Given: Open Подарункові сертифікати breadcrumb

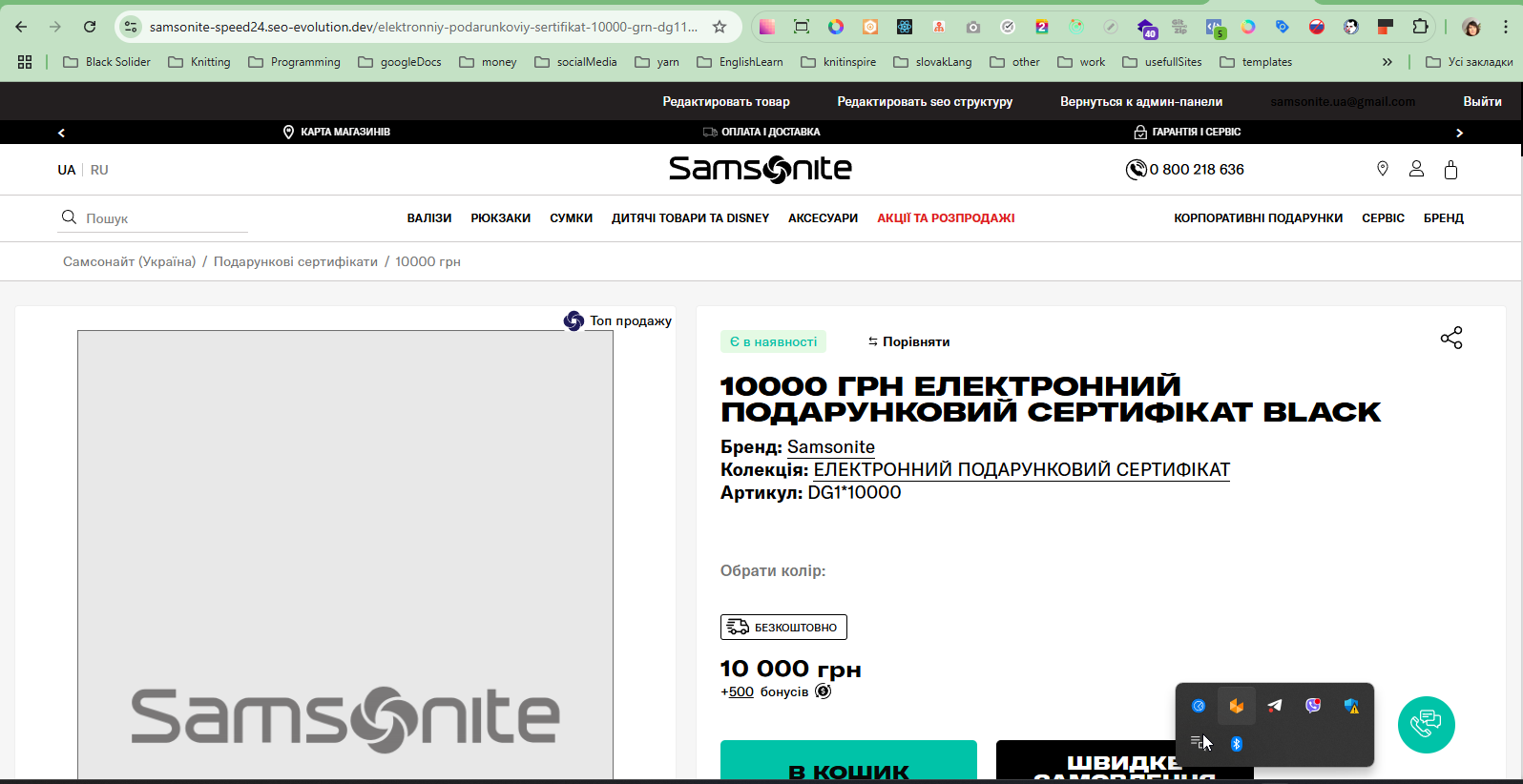Looking at the screenshot, I should [x=296, y=261].
